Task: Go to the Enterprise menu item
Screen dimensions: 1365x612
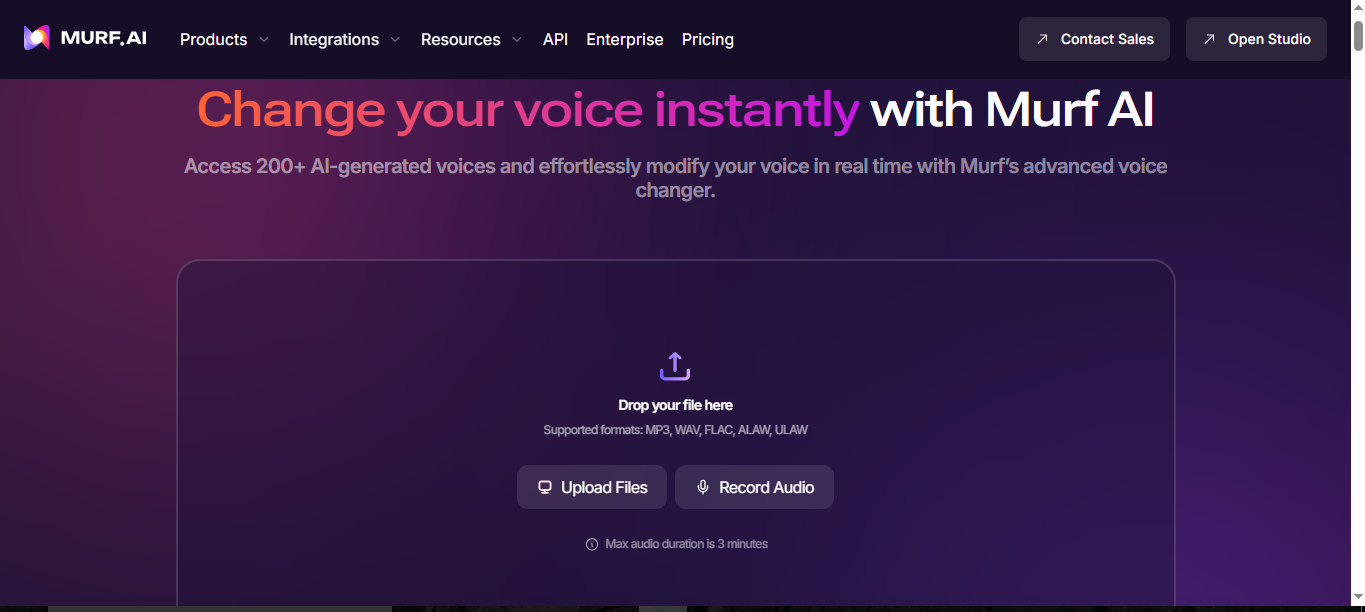Action: 624,39
